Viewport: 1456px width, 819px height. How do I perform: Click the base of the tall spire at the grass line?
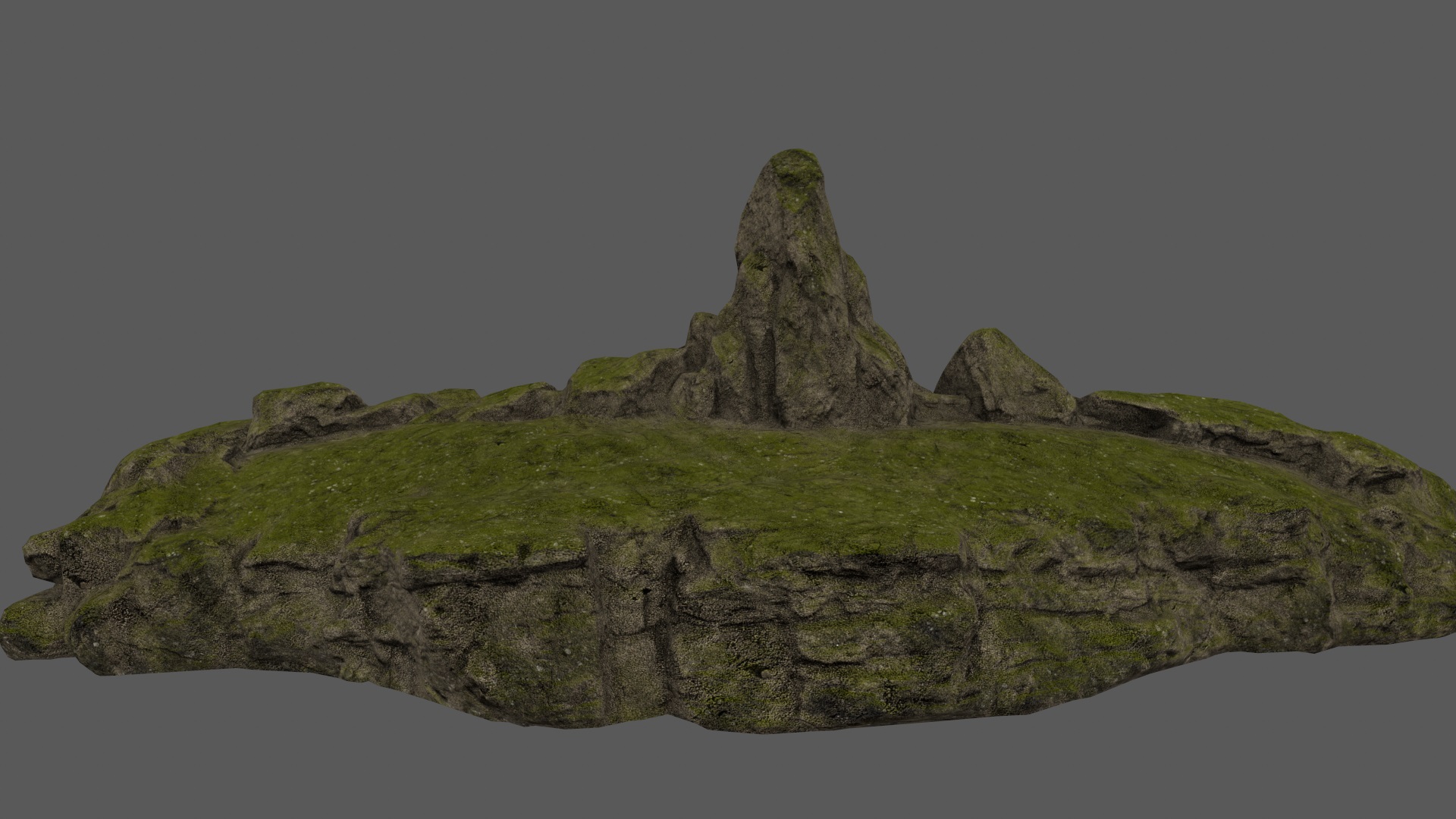point(796,421)
